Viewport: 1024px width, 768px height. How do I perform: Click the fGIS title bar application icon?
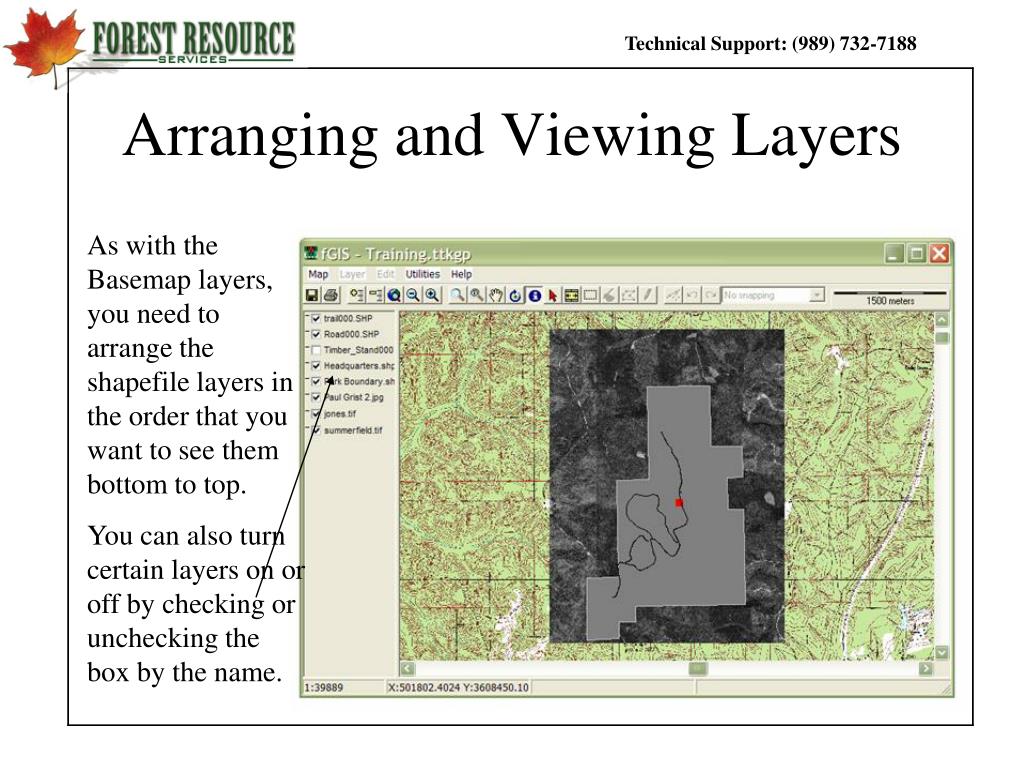pos(312,253)
